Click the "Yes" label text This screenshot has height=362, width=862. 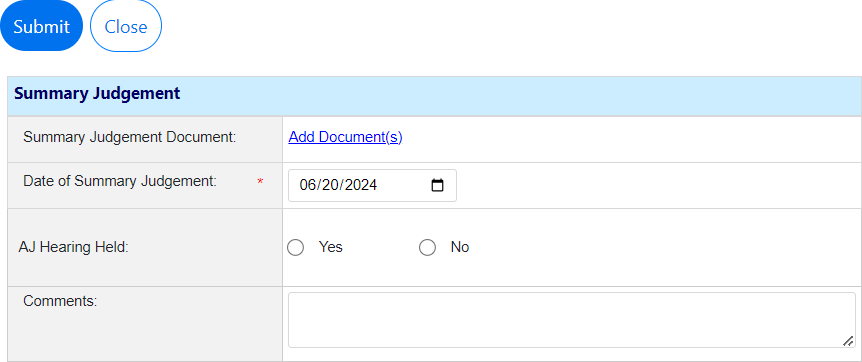[330, 248]
